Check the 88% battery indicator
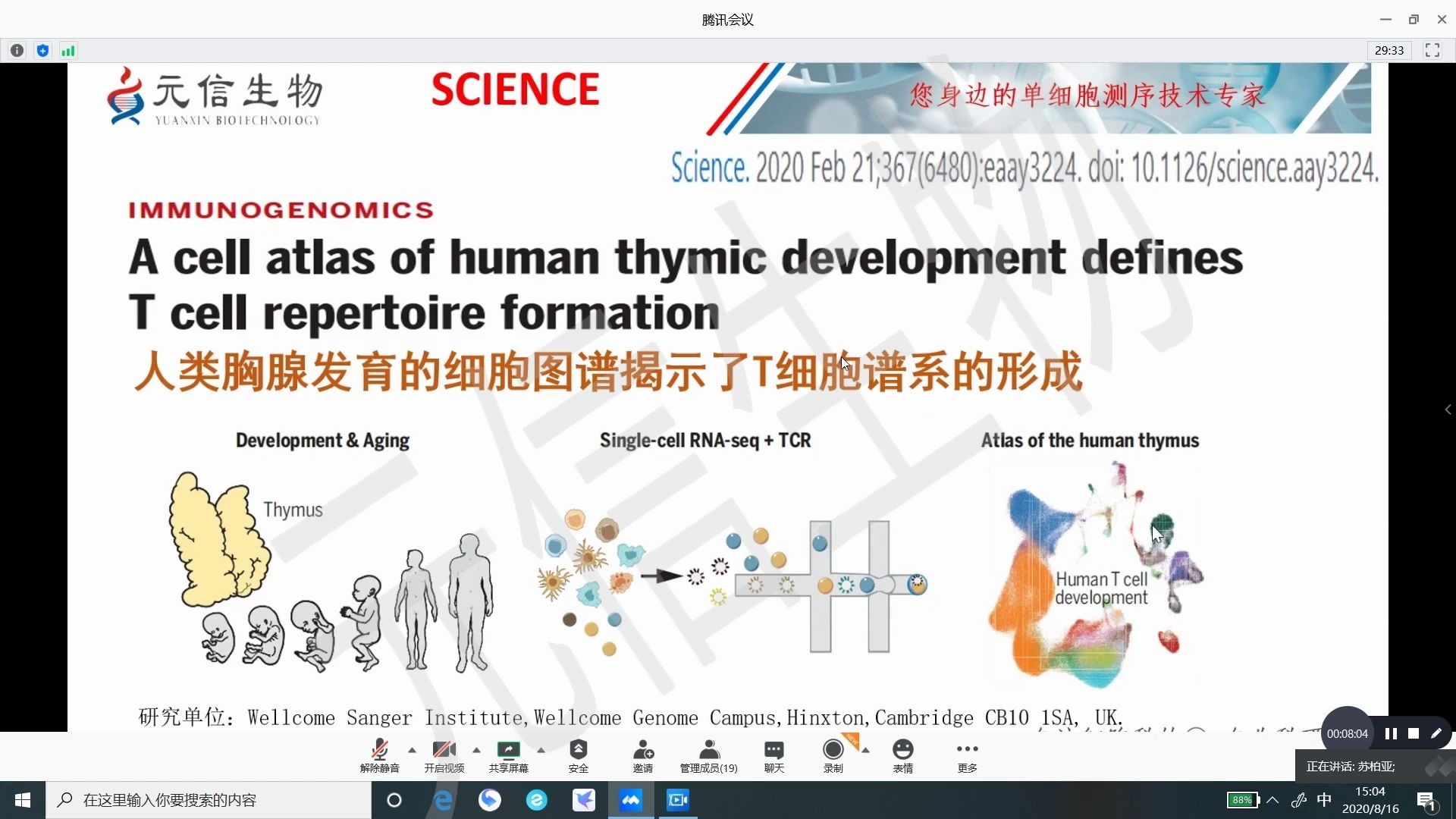Viewport: 1456px width, 819px height. pos(1241,800)
